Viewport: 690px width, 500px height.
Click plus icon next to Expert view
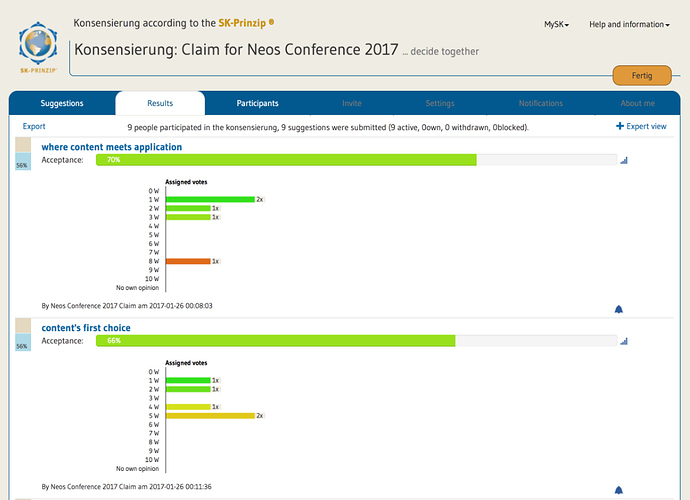click(x=619, y=127)
